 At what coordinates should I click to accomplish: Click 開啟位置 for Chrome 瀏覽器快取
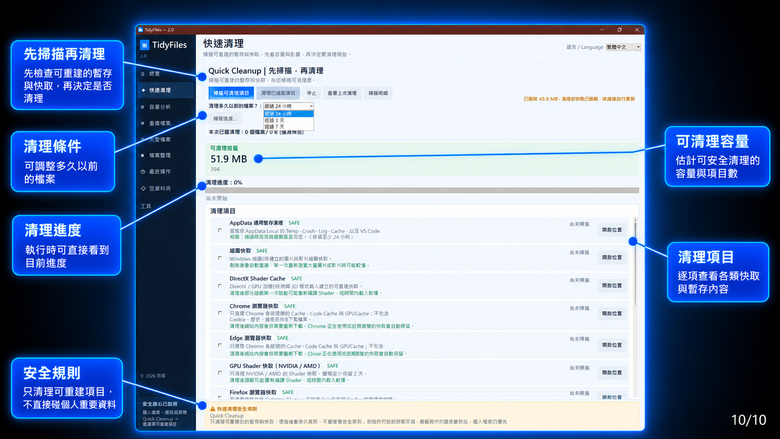612,314
